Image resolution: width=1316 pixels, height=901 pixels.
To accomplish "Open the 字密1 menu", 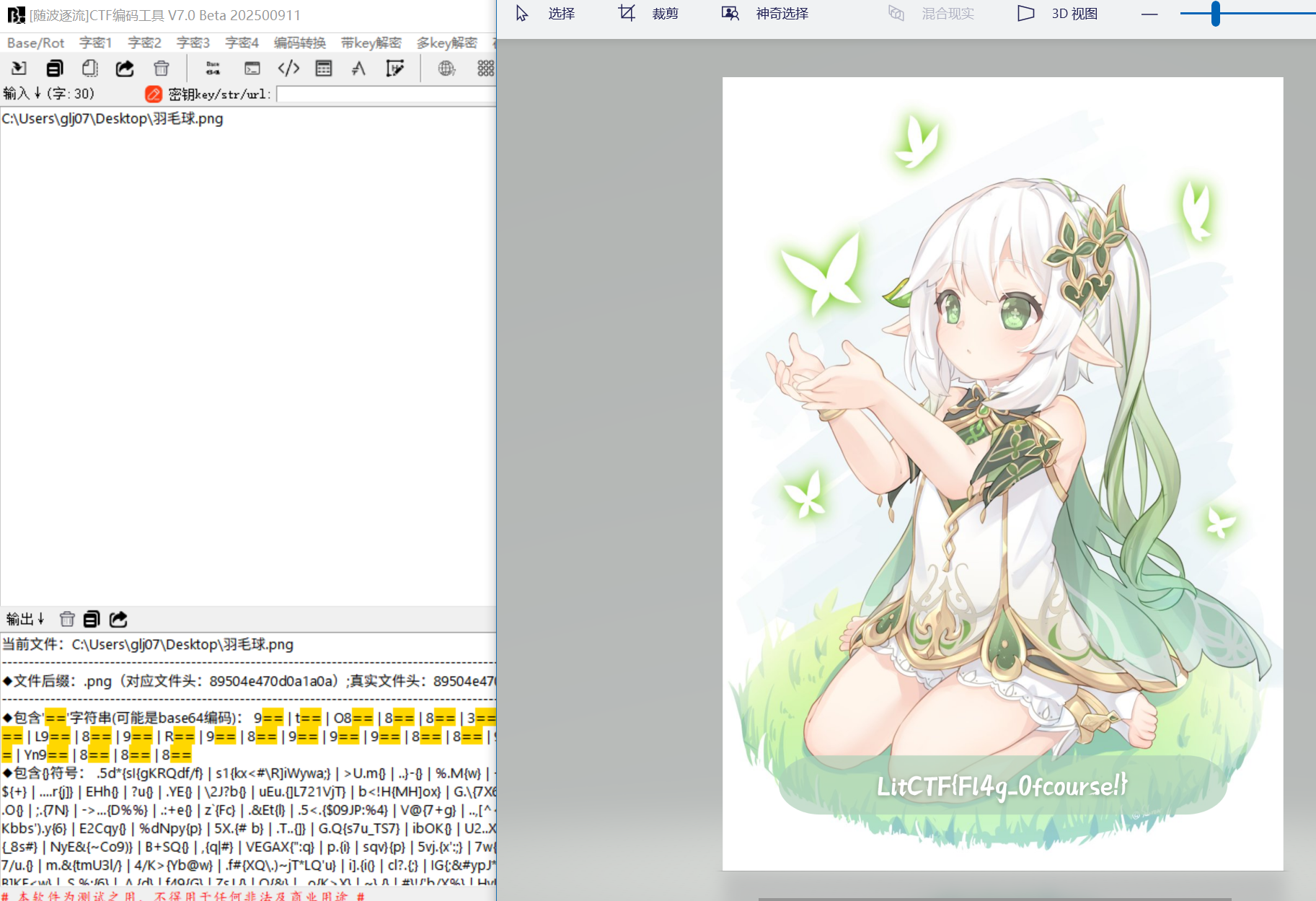I will click(95, 43).
